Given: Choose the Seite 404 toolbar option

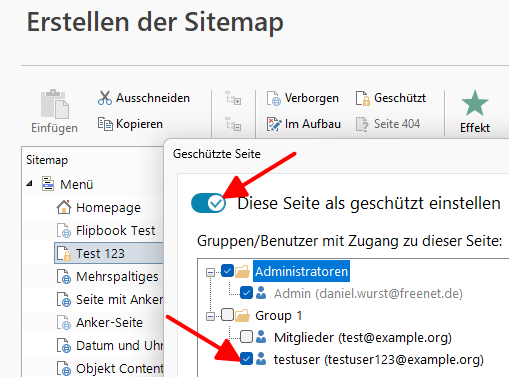Looking at the screenshot, I should 388,124.
